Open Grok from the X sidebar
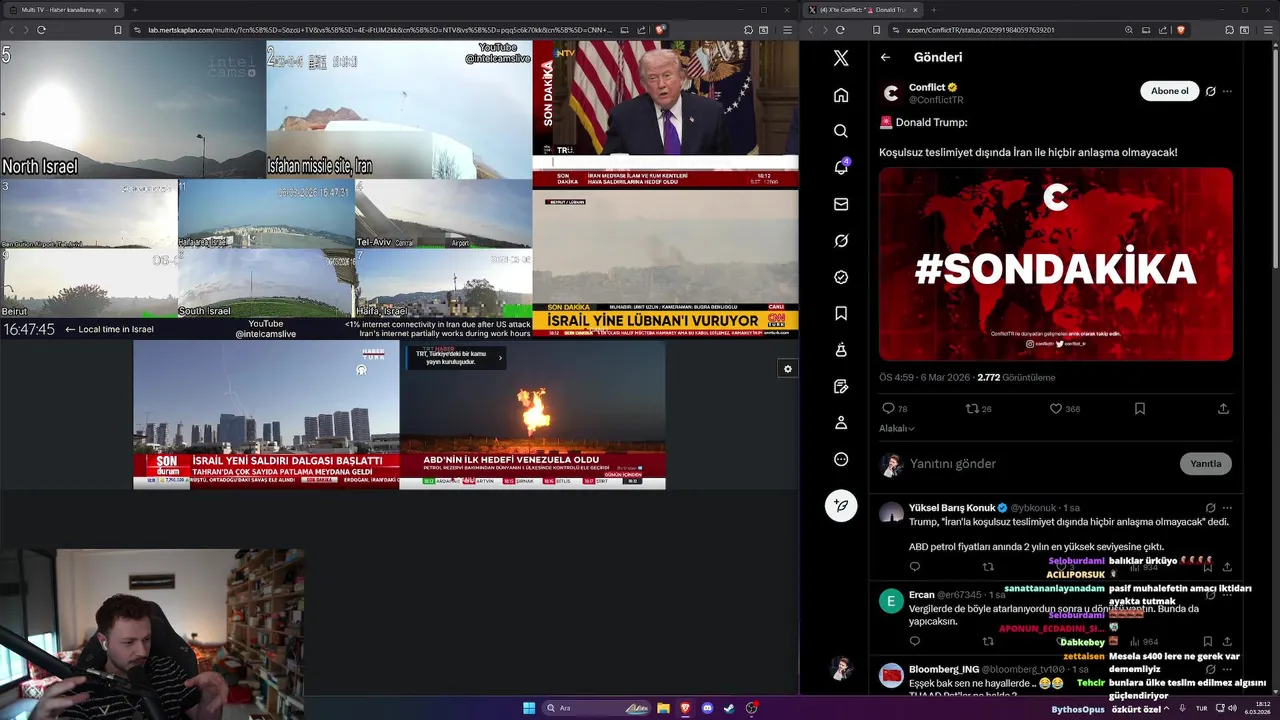This screenshot has height=720, width=1280. pyautogui.click(x=841, y=241)
